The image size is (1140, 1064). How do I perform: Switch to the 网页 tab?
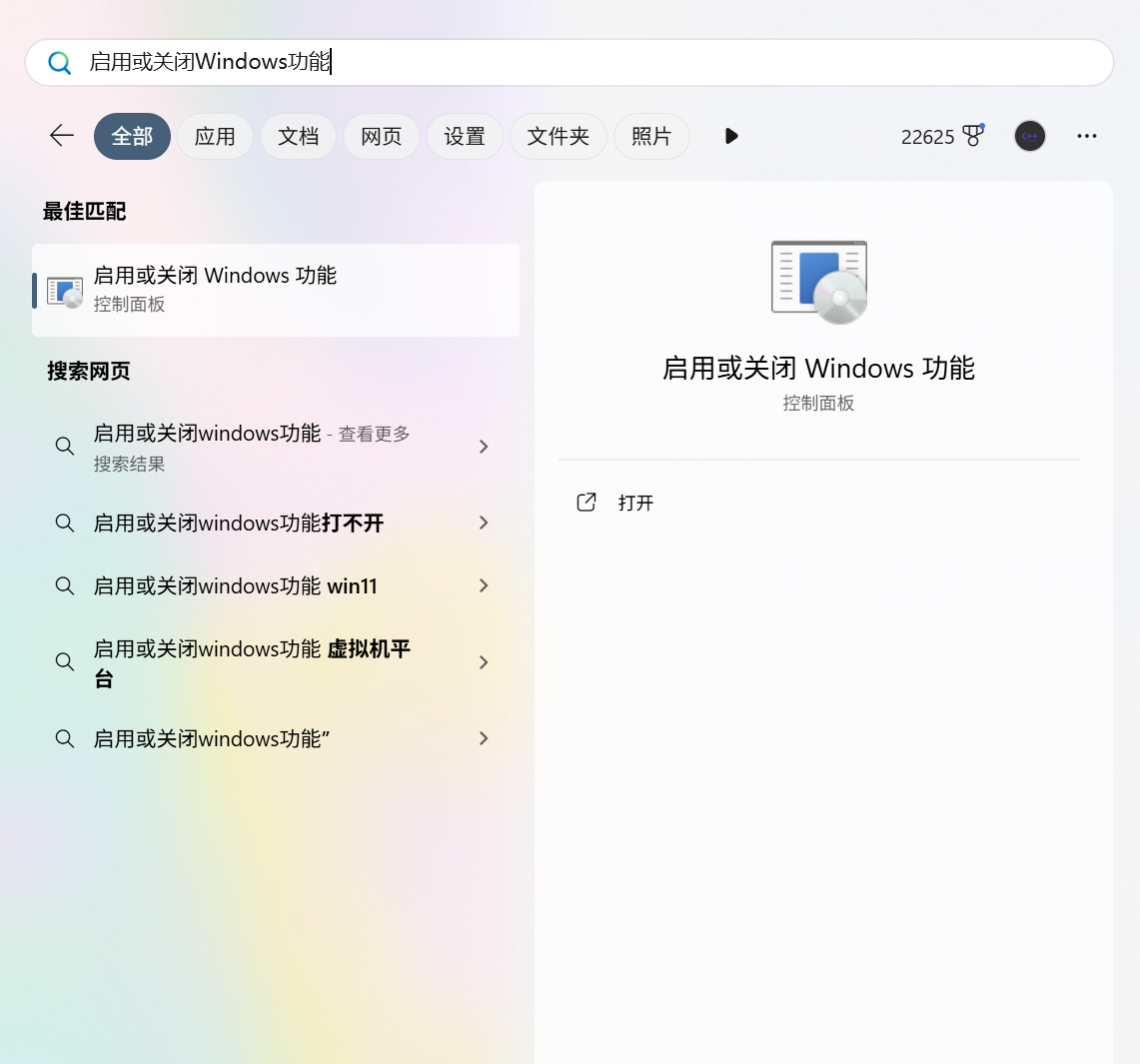coord(381,136)
